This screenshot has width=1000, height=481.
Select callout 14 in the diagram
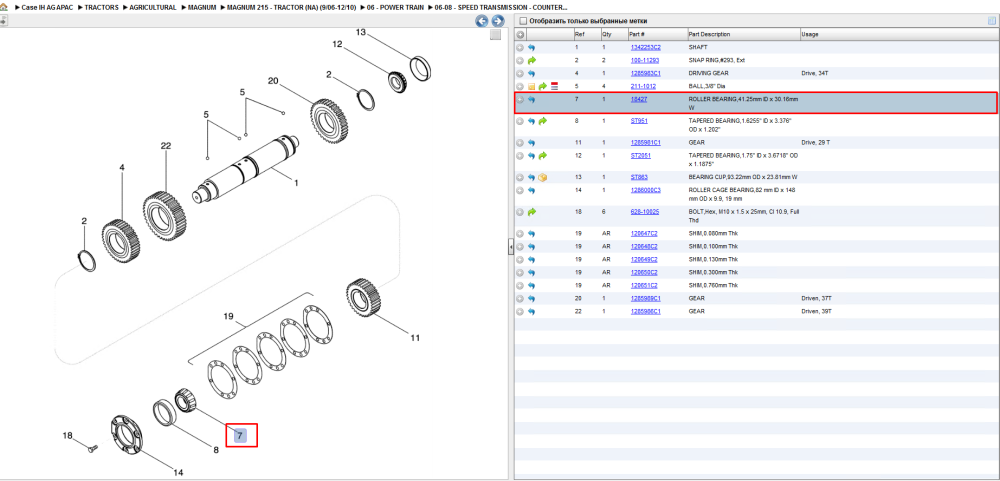179,473
